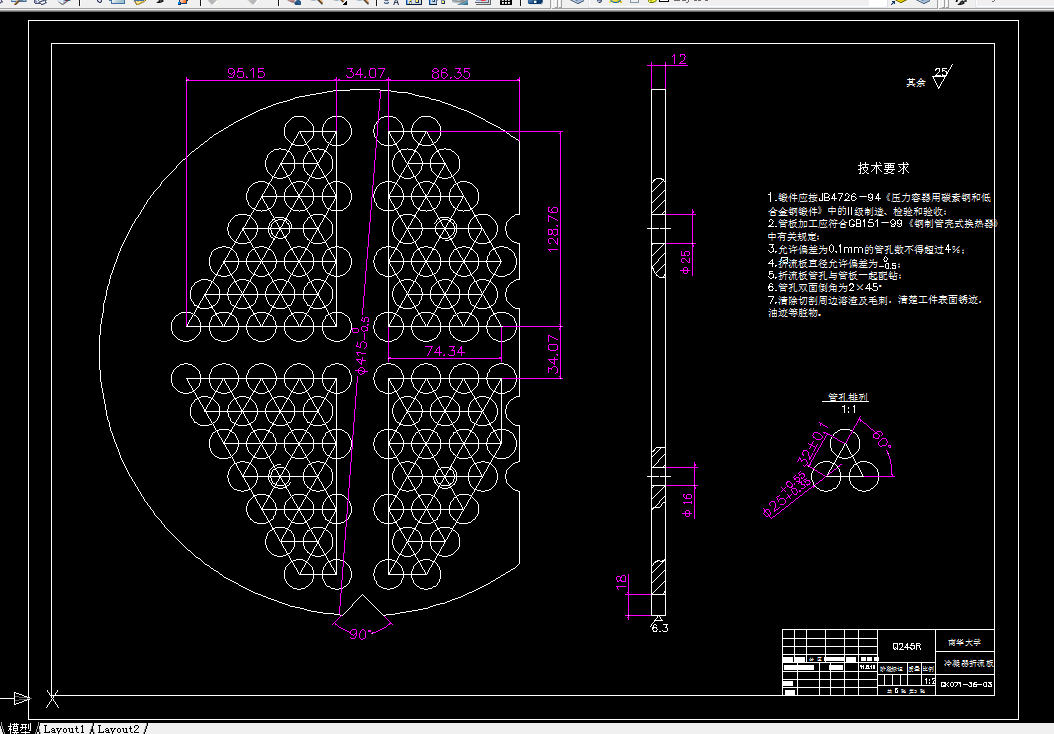This screenshot has height=734, width=1054.
Task: Select the φ25 dimension on section view
Action: point(686,261)
